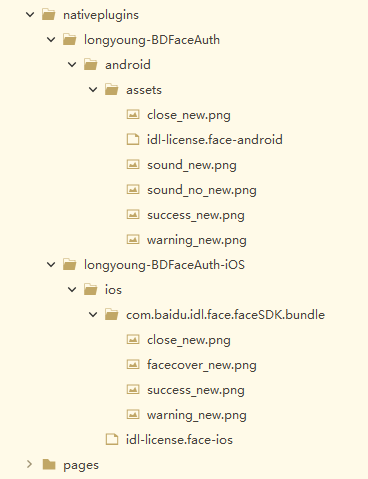
Task: Click image icon of success_new.png under assets
Action: 133,215
